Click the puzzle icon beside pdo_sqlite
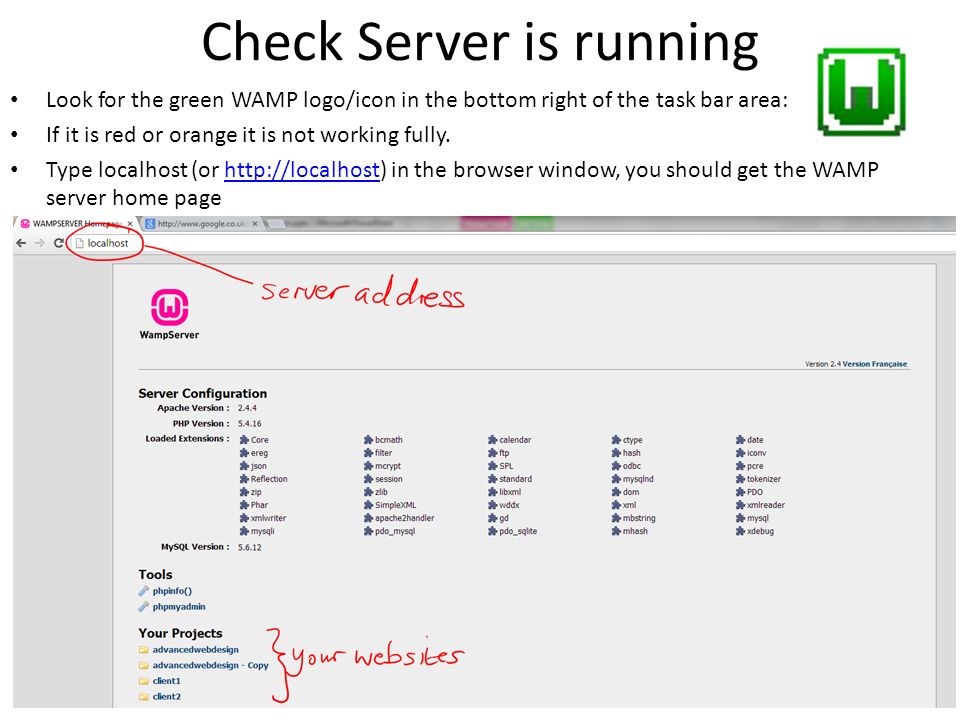Image resolution: width=960 pixels, height=720 pixels. pos(493,531)
